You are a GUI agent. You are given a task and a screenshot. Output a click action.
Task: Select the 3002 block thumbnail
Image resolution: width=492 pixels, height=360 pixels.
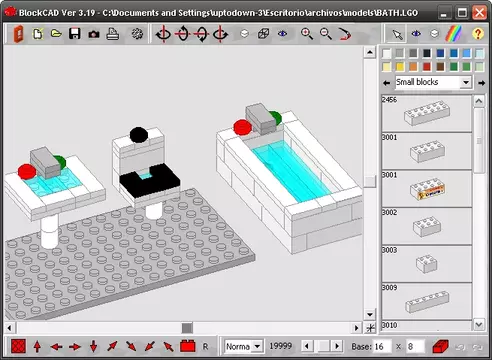pyautogui.click(x=427, y=227)
